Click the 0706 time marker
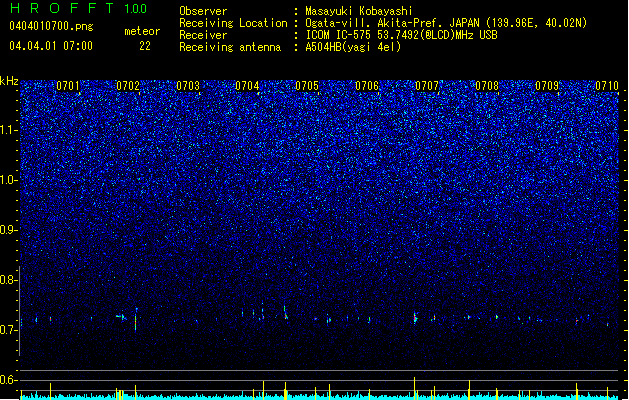629x400 pixels. click(367, 86)
